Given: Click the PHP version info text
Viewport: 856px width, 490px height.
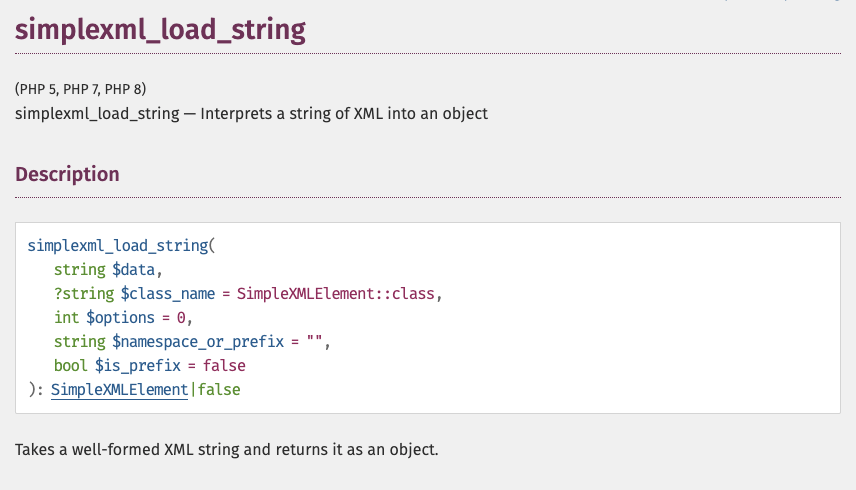Looking at the screenshot, I should [81, 89].
